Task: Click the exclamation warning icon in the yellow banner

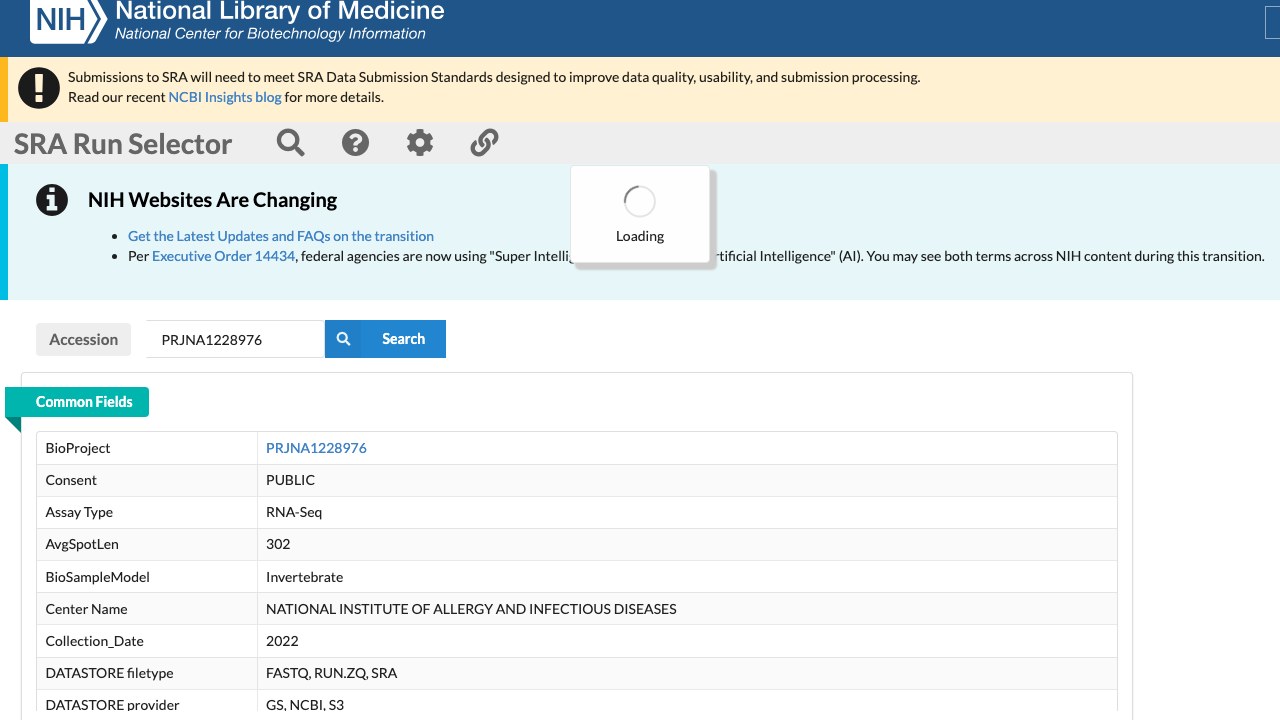Action: [39, 88]
